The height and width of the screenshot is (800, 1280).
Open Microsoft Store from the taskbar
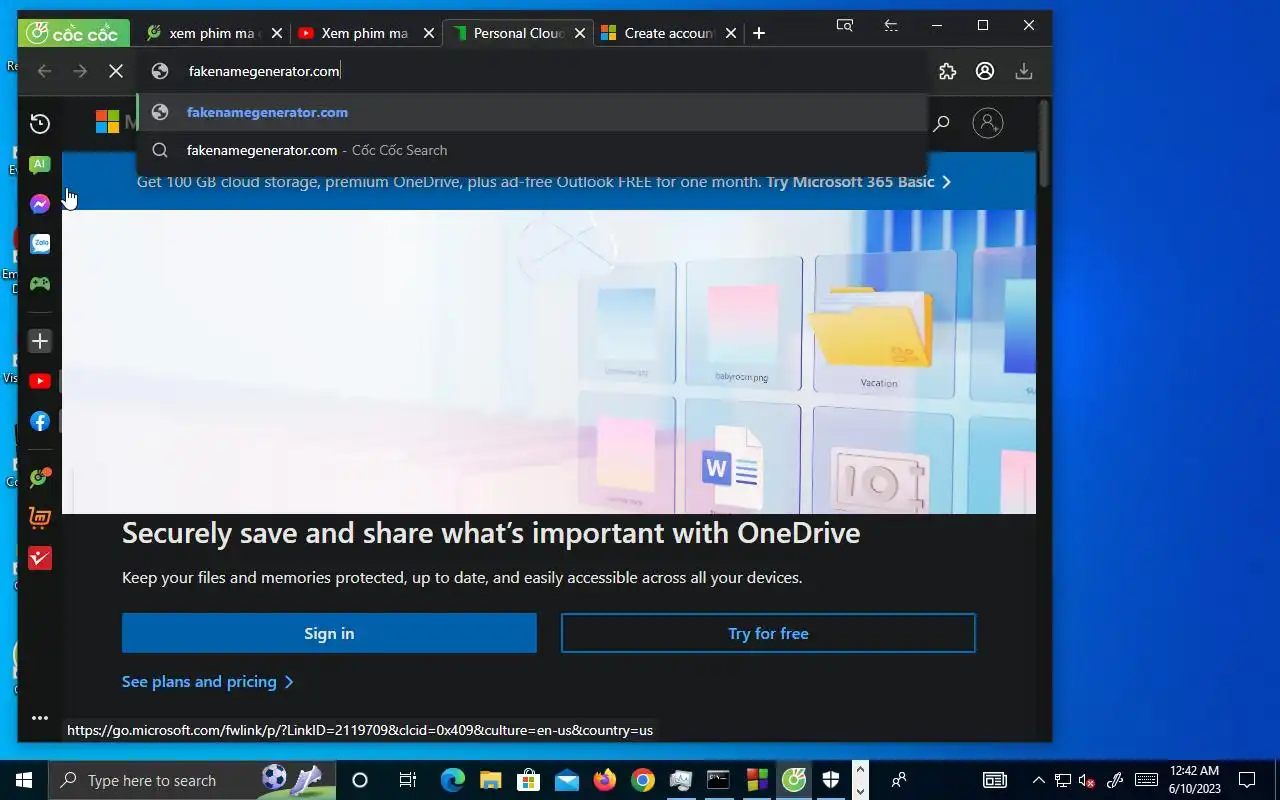(528, 780)
